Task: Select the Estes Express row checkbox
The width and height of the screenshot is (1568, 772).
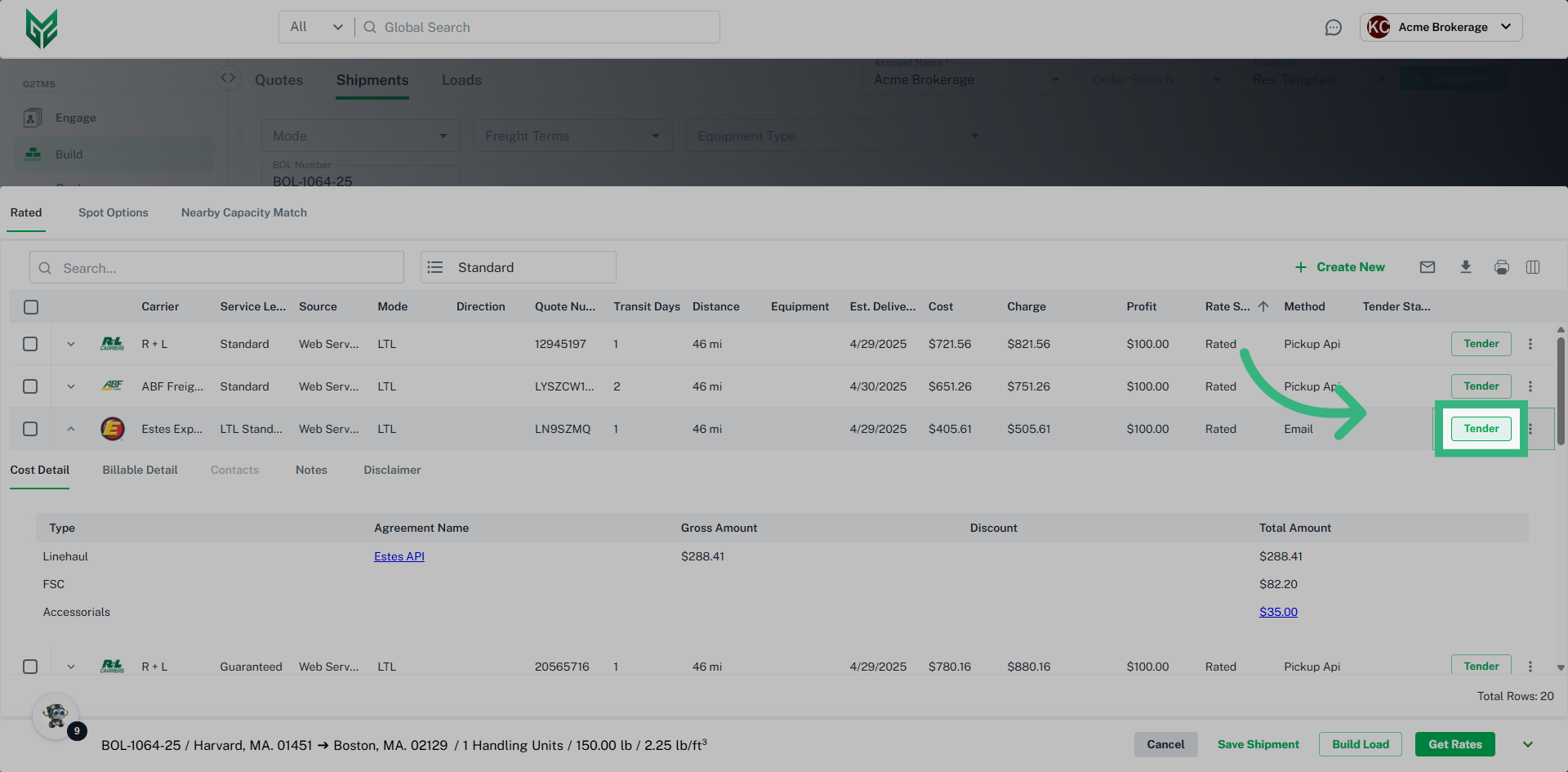Action: (30, 429)
